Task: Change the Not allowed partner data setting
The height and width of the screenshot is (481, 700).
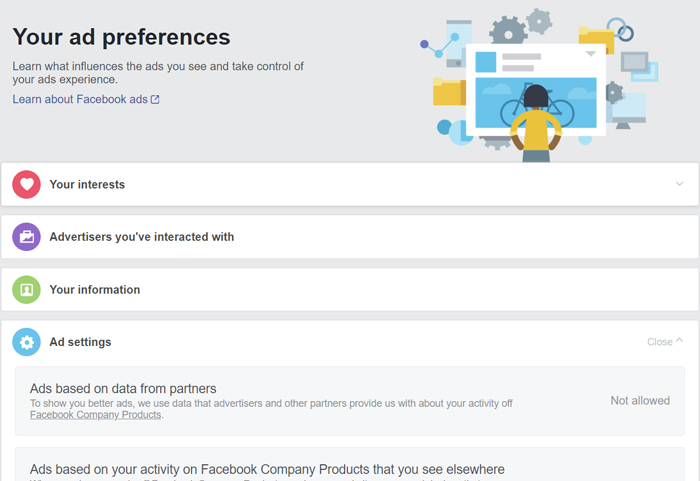Action: (640, 400)
